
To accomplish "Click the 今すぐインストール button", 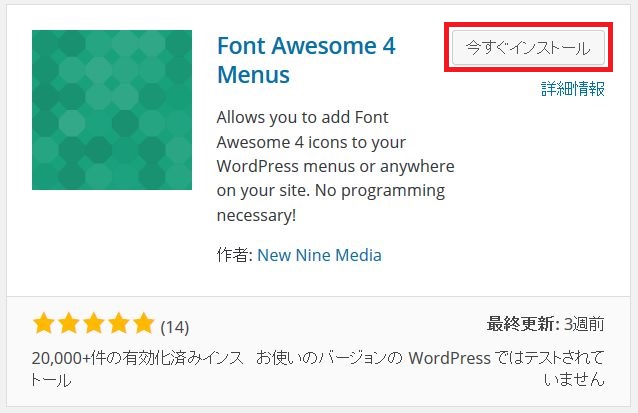I will [528, 48].
